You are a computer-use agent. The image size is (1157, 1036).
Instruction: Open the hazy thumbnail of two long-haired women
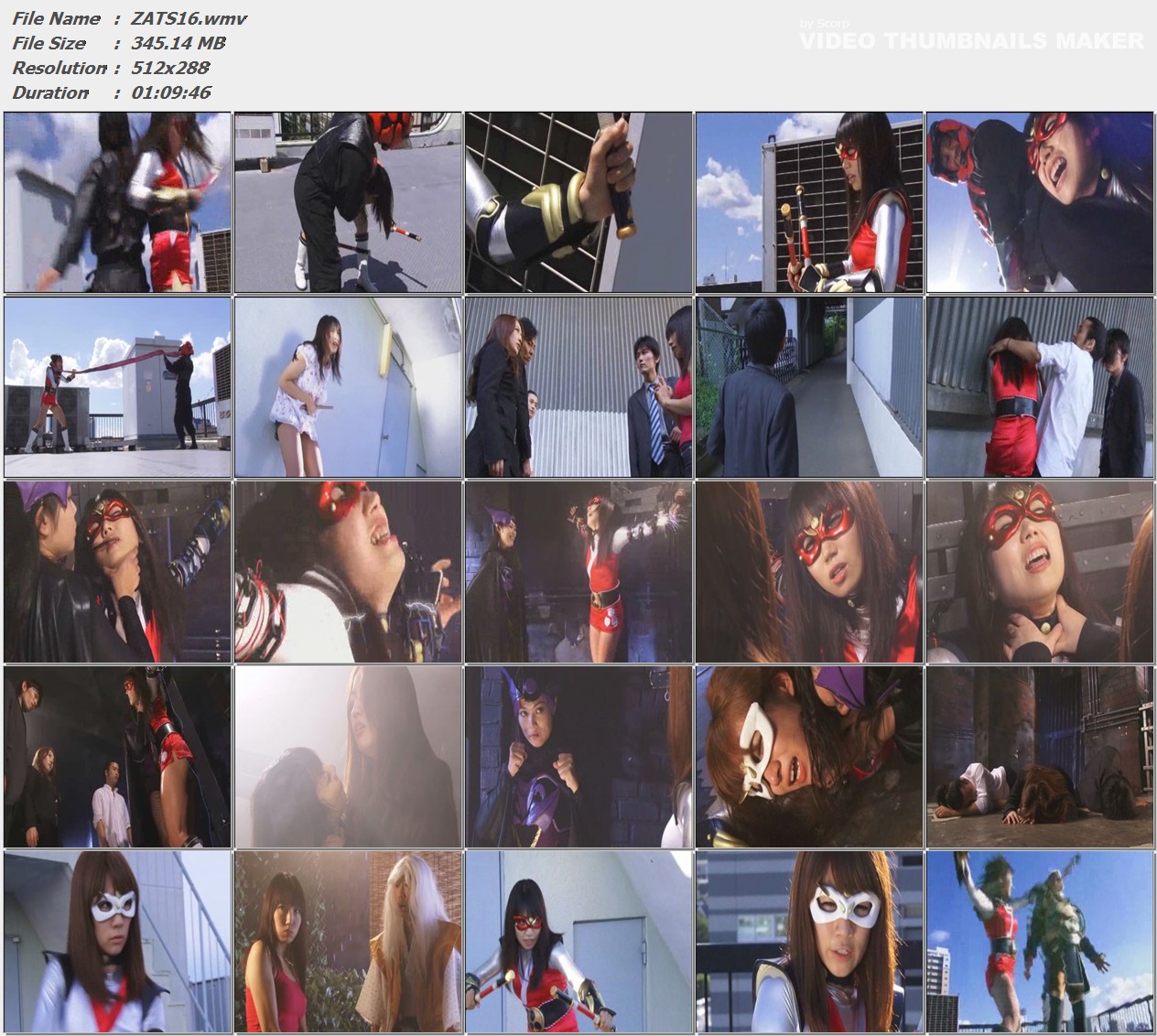[348, 757]
